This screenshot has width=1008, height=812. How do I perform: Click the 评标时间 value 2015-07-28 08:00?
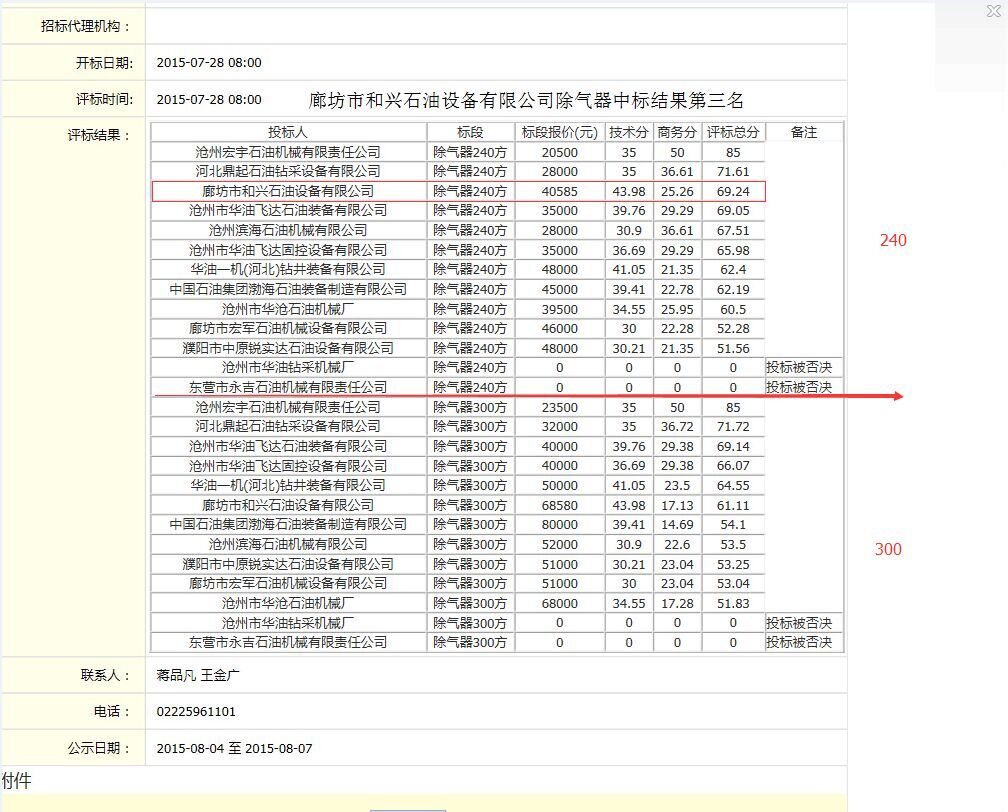coord(209,100)
